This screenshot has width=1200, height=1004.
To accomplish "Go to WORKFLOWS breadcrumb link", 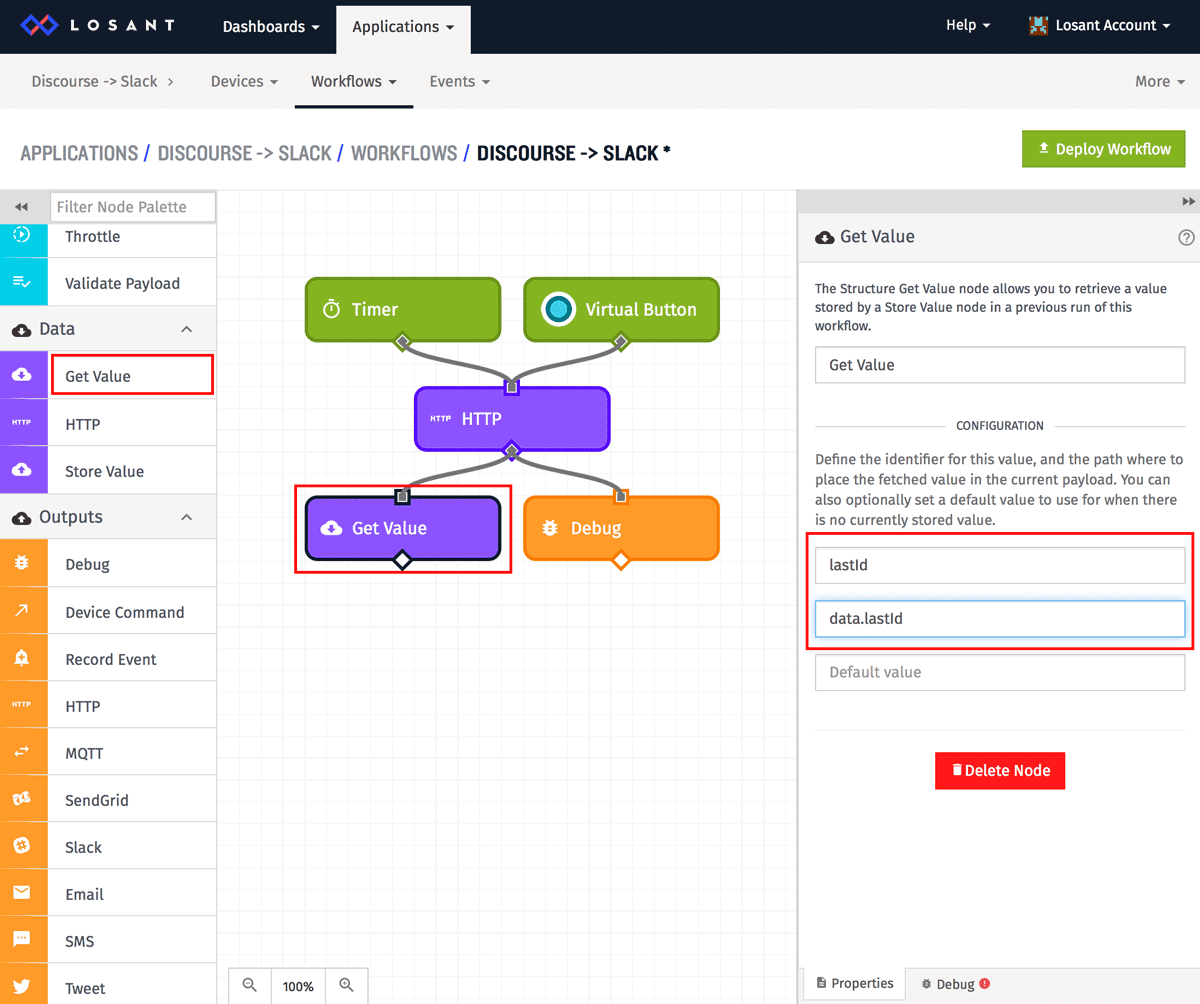I will (x=403, y=153).
